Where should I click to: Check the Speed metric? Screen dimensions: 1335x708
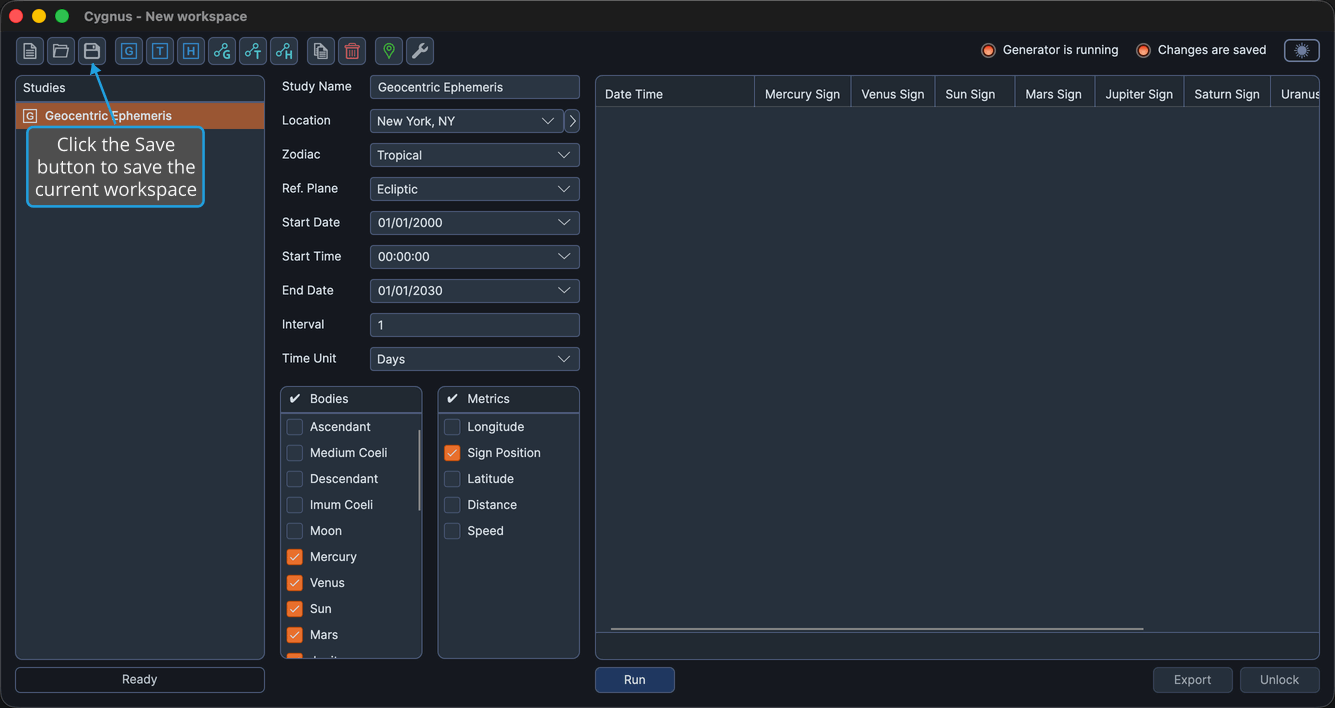click(x=452, y=531)
